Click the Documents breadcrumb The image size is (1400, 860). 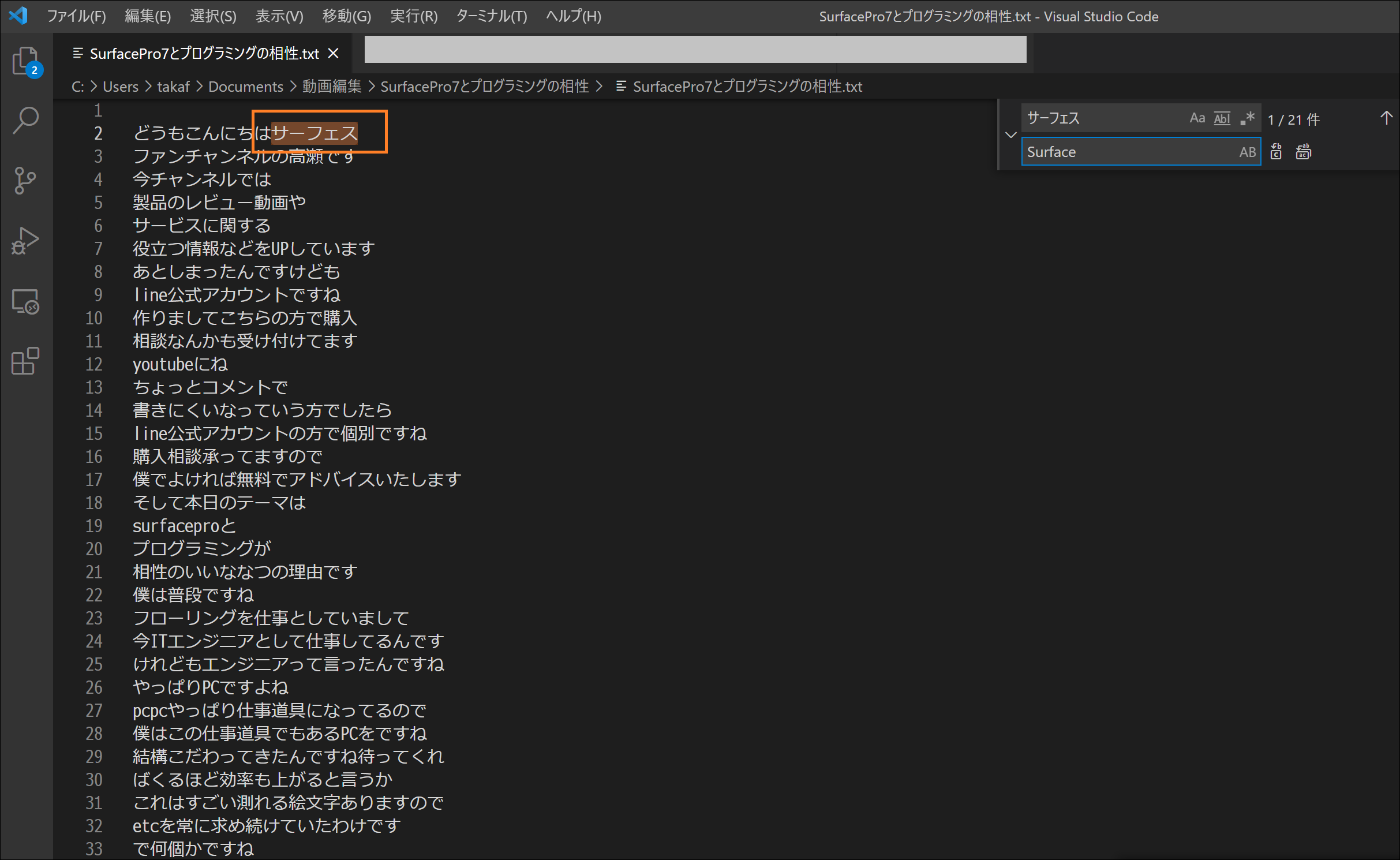point(246,87)
